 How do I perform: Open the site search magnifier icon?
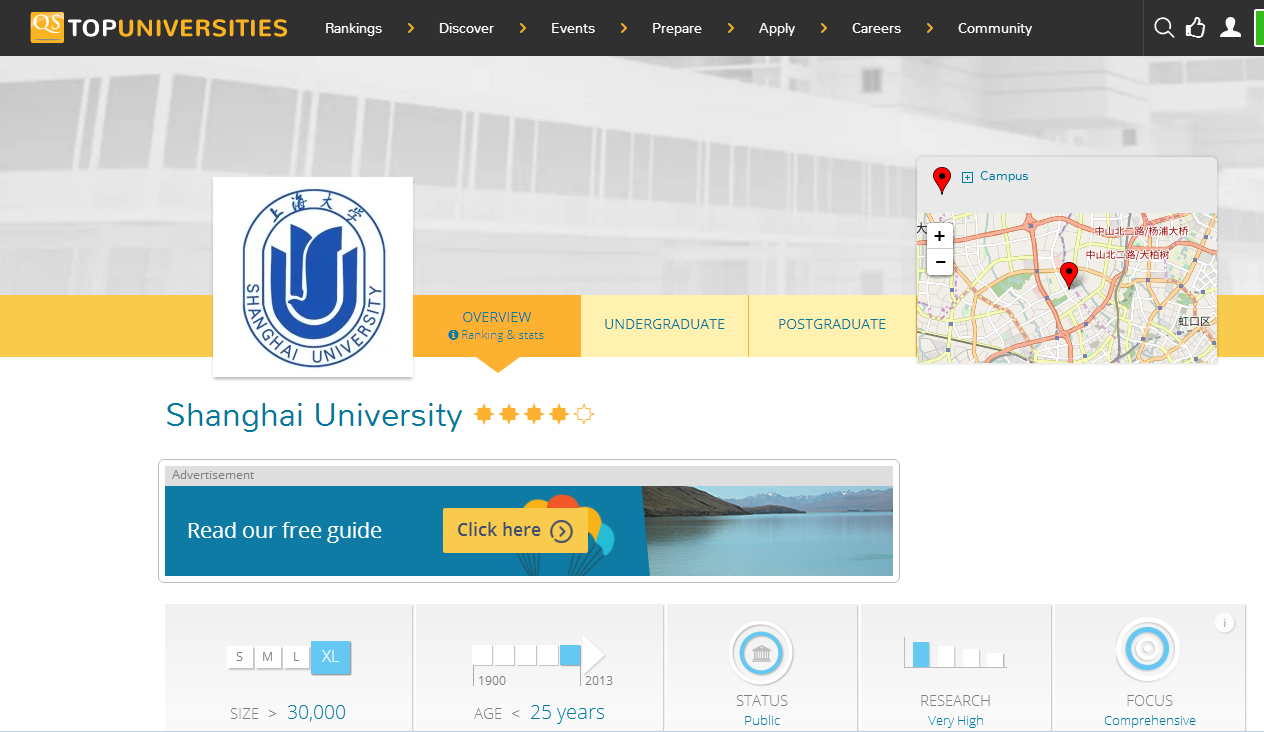[1164, 28]
